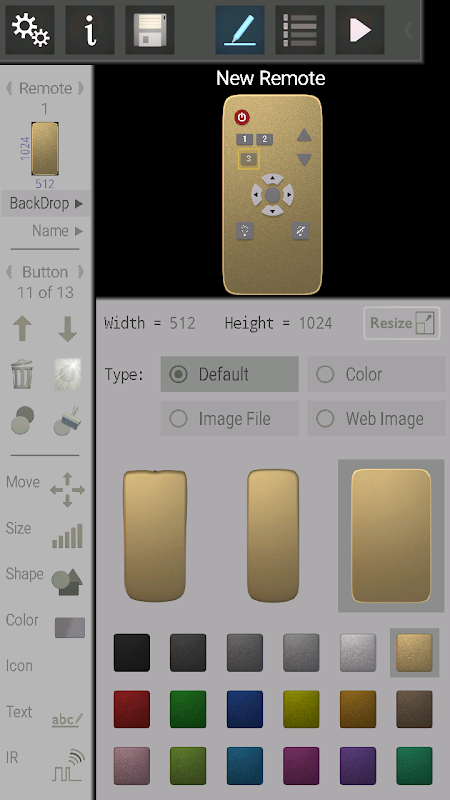The width and height of the screenshot is (450, 800).
Task: Open the settings gears icon
Action: [x=30, y=30]
